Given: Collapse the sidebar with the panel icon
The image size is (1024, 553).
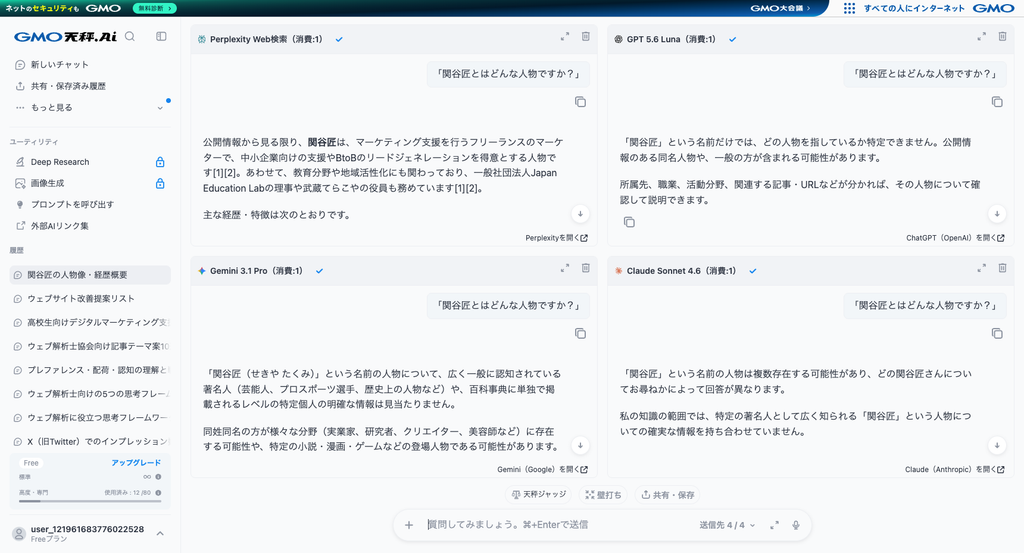Looking at the screenshot, I should click(161, 37).
